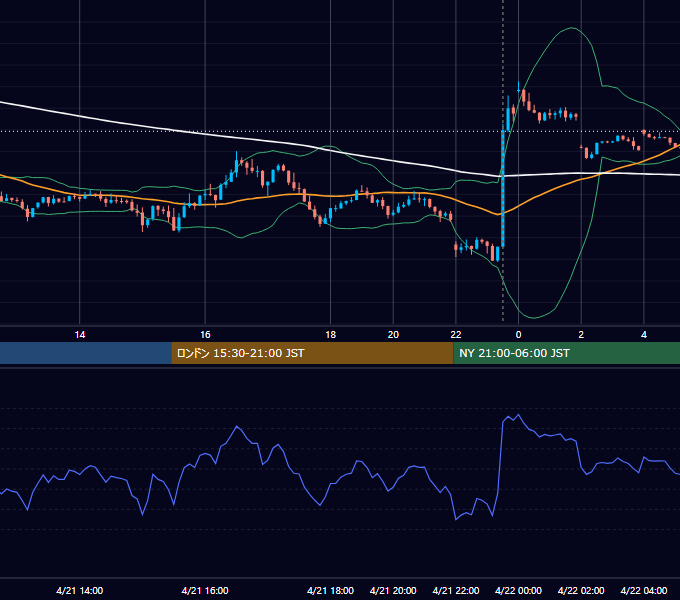The width and height of the screenshot is (680, 600).
Task: Click the 20 hour label on the price chart axis
Action: pos(393,335)
